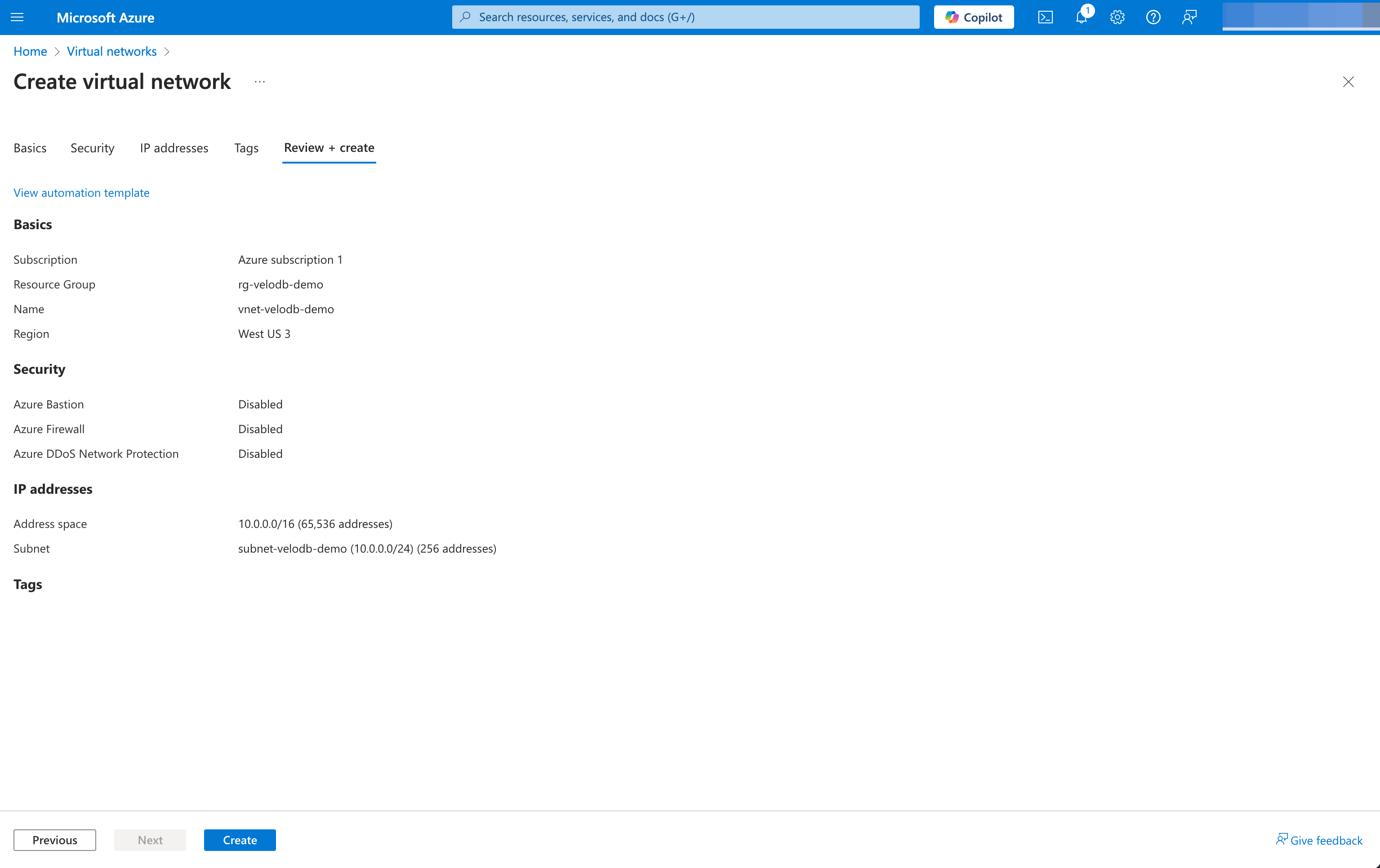This screenshot has width=1380, height=868.
Task: Switch to the Security tab
Action: 92,148
